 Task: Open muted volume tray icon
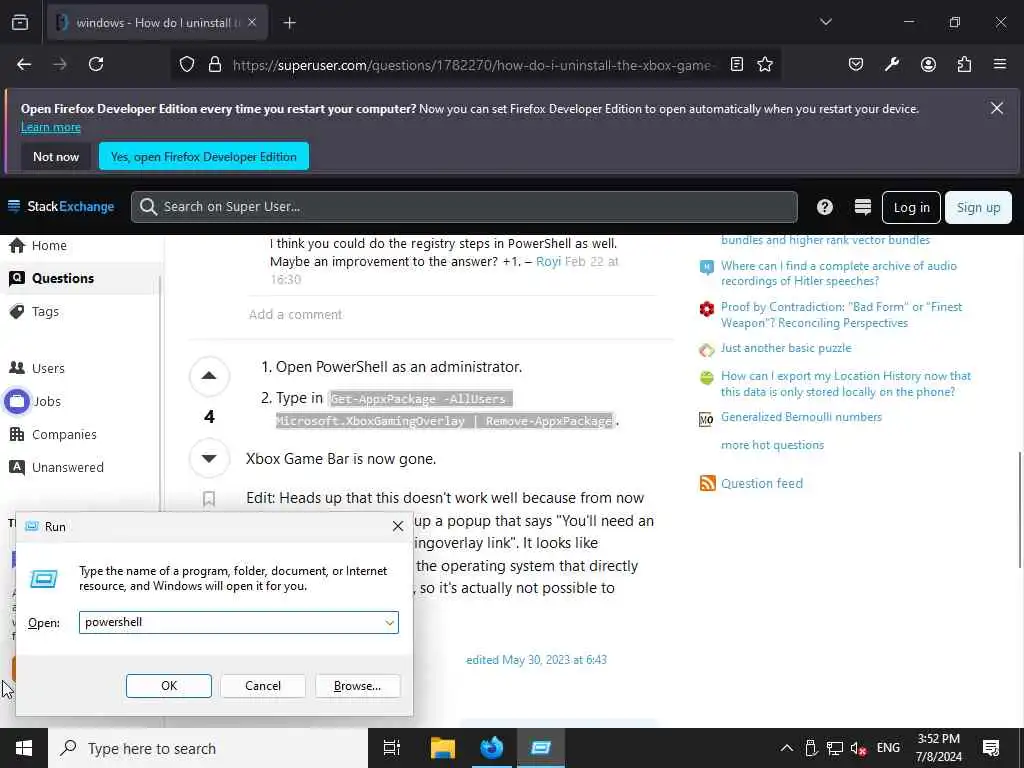(859, 748)
